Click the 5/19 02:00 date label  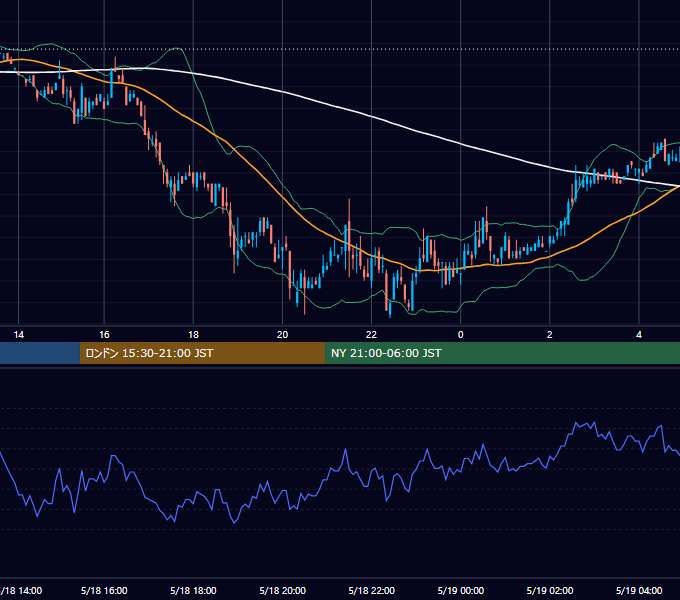pos(550,590)
